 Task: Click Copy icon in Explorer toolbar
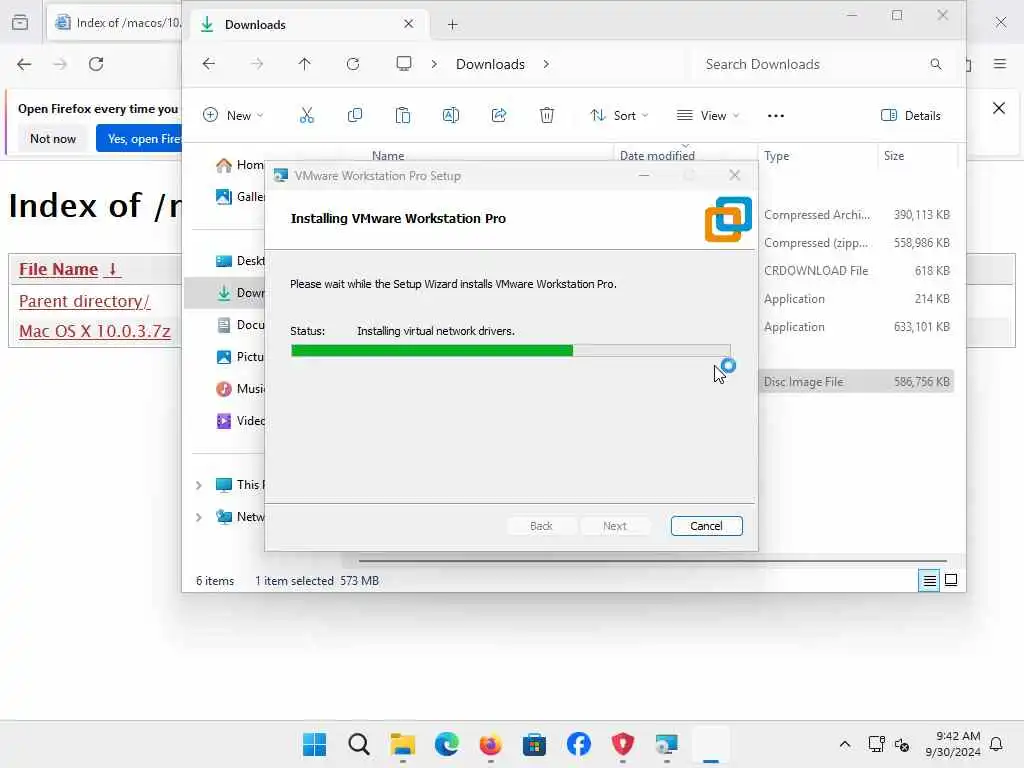click(355, 116)
